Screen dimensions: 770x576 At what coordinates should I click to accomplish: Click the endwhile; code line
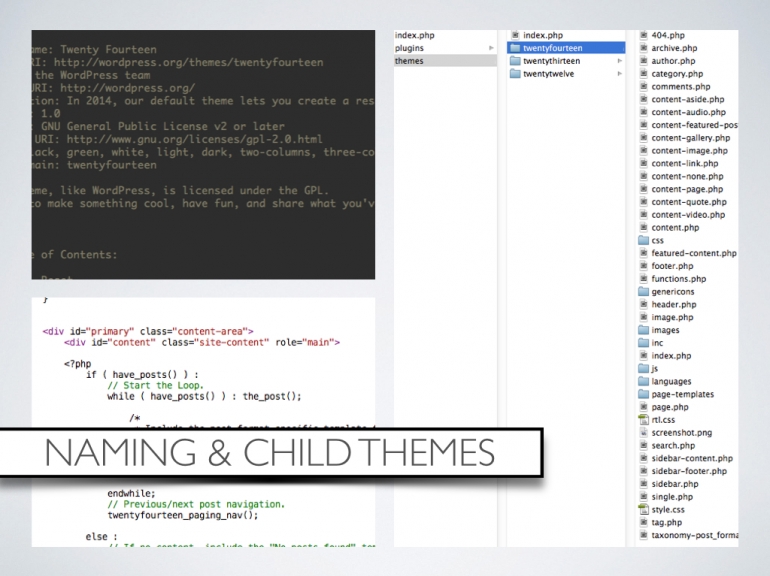pos(131,494)
